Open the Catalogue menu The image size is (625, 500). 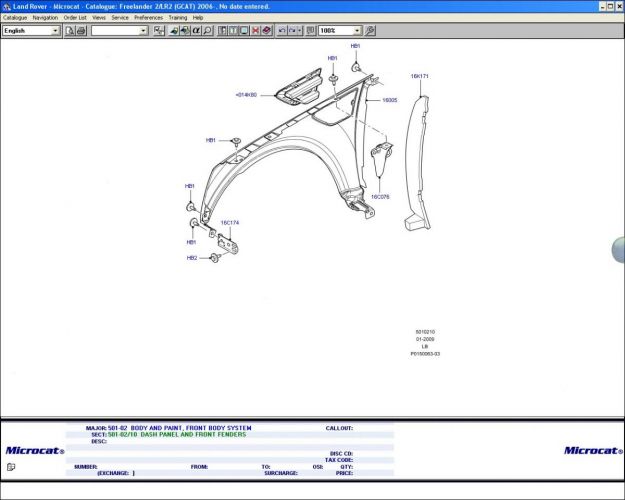coord(15,18)
